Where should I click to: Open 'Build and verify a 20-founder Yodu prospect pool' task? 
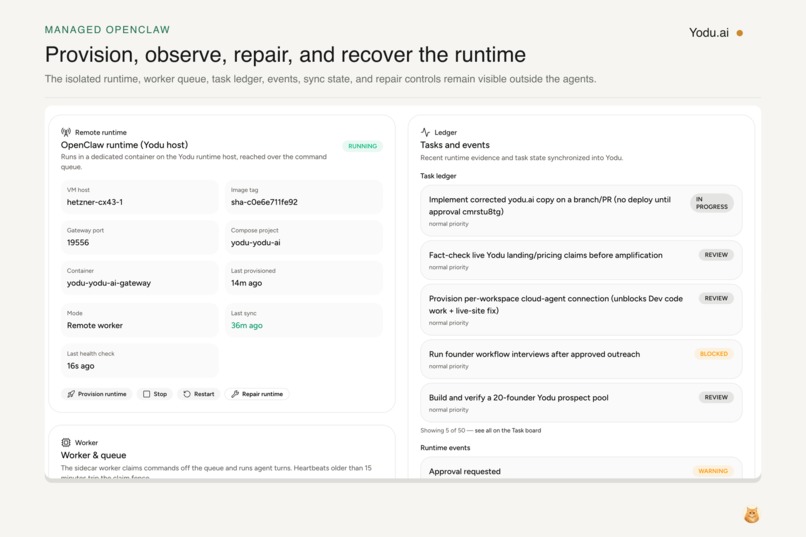[581, 402]
